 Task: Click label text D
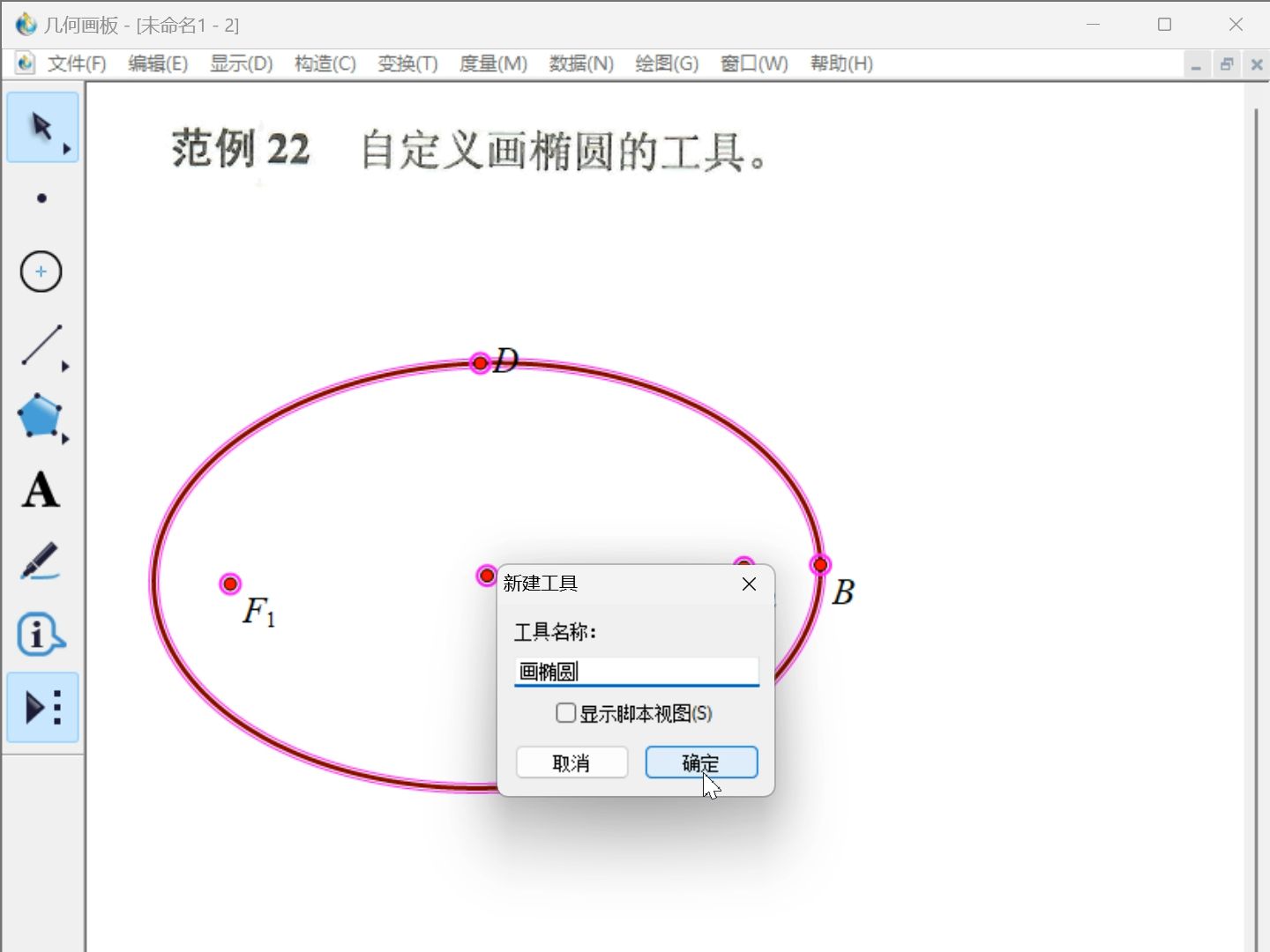point(506,360)
